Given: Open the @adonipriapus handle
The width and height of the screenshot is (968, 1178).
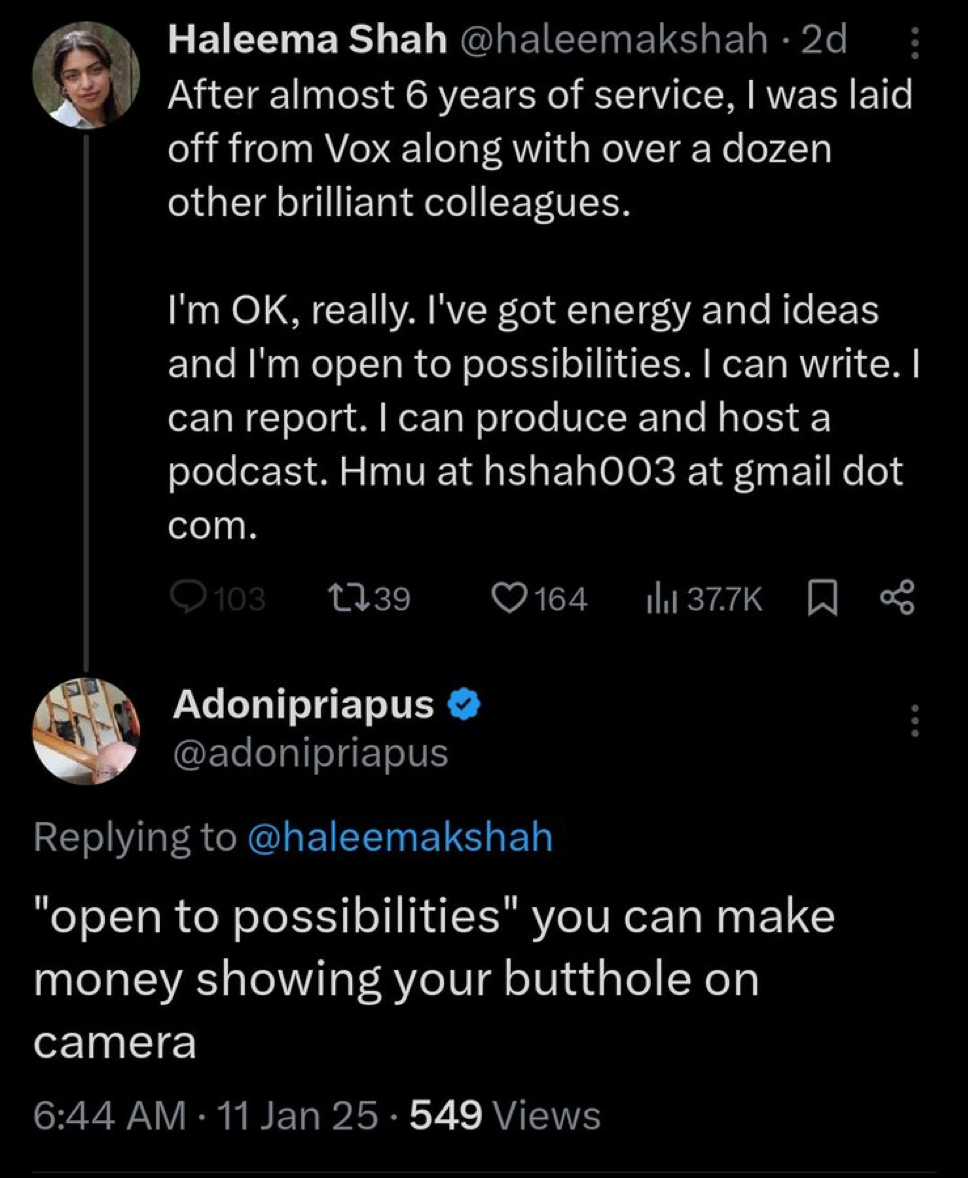Looking at the screenshot, I should point(310,752).
